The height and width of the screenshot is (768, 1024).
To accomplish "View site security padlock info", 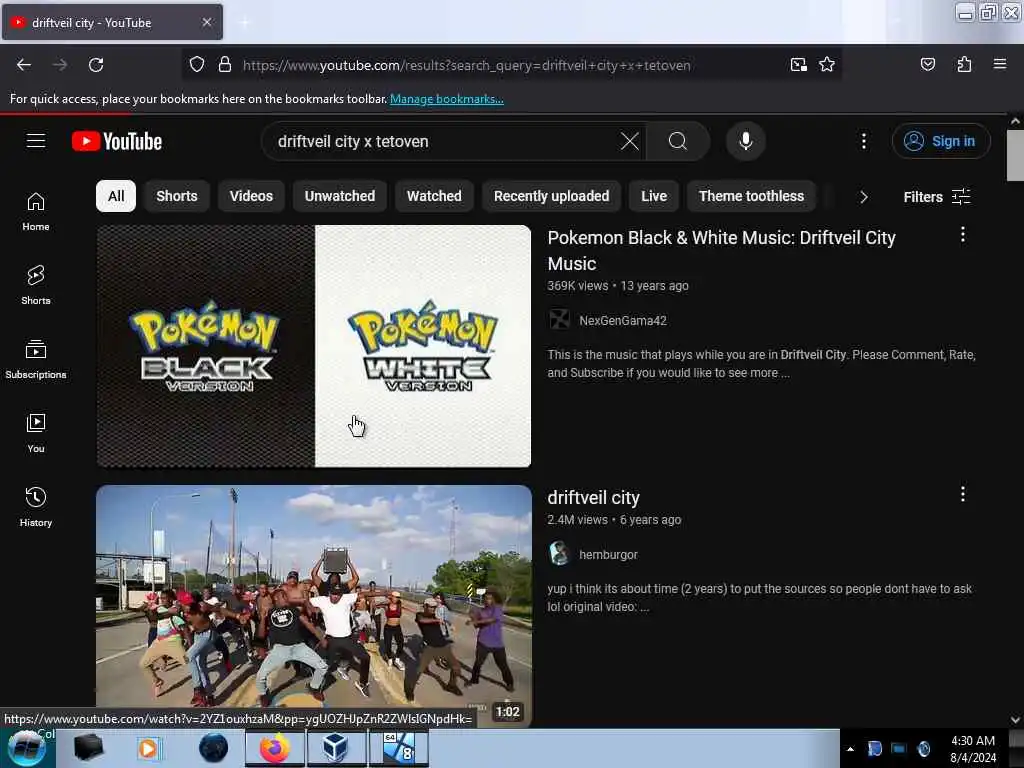I will [x=225, y=65].
